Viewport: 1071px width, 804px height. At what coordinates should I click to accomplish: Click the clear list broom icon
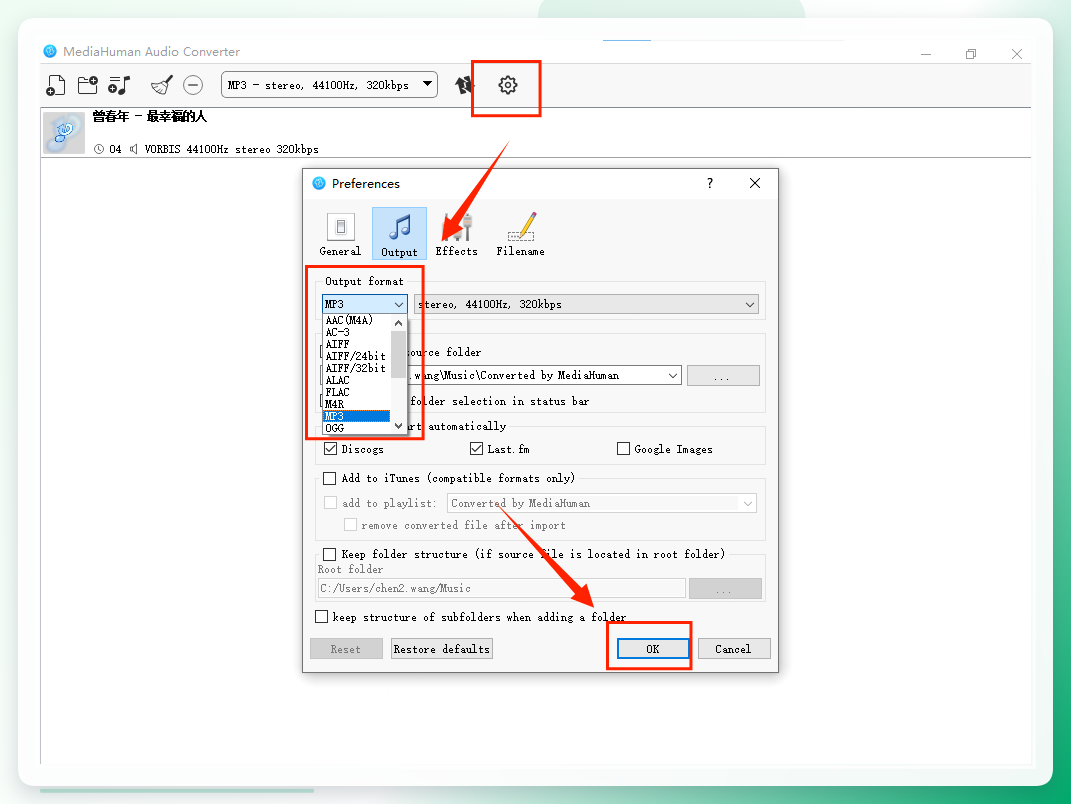[x=162, y=85]
